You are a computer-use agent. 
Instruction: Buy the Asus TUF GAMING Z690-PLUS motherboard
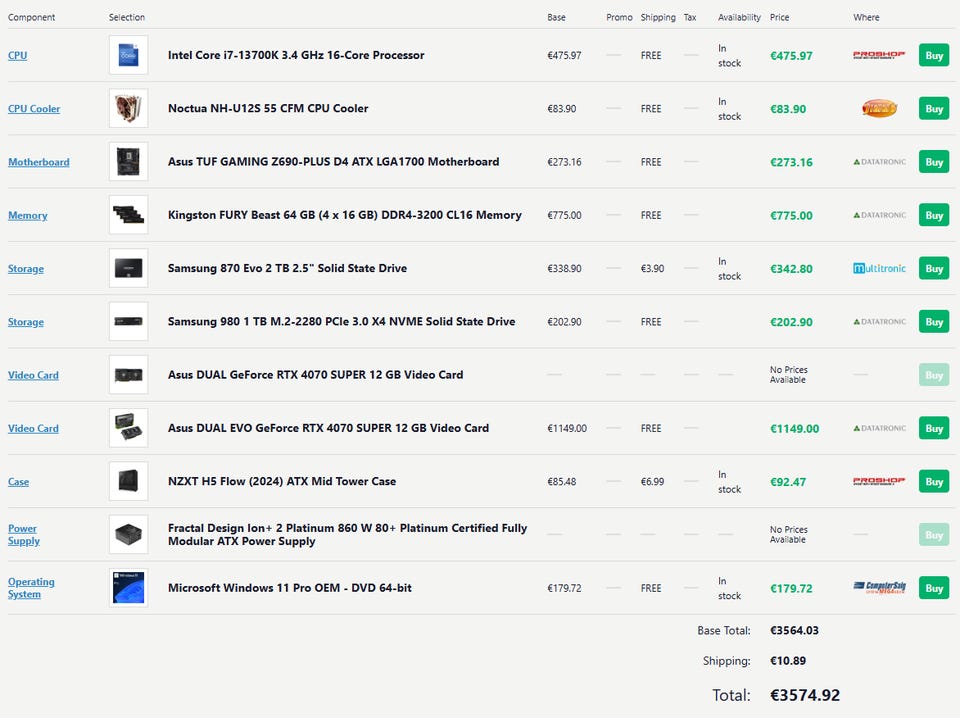click(934, 162)
